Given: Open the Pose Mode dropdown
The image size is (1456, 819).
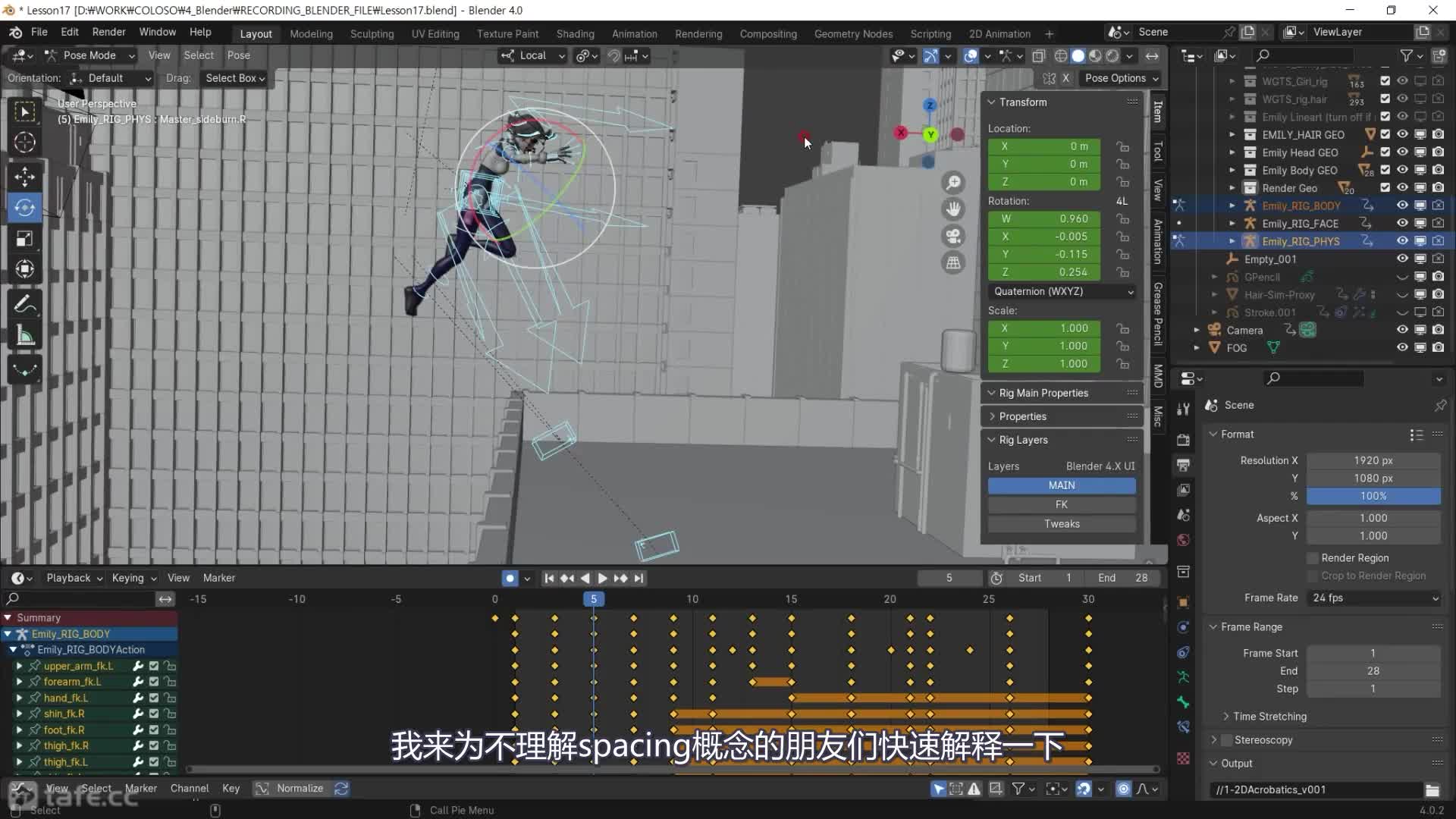Looking at the screenshot, I should [89, 55].
